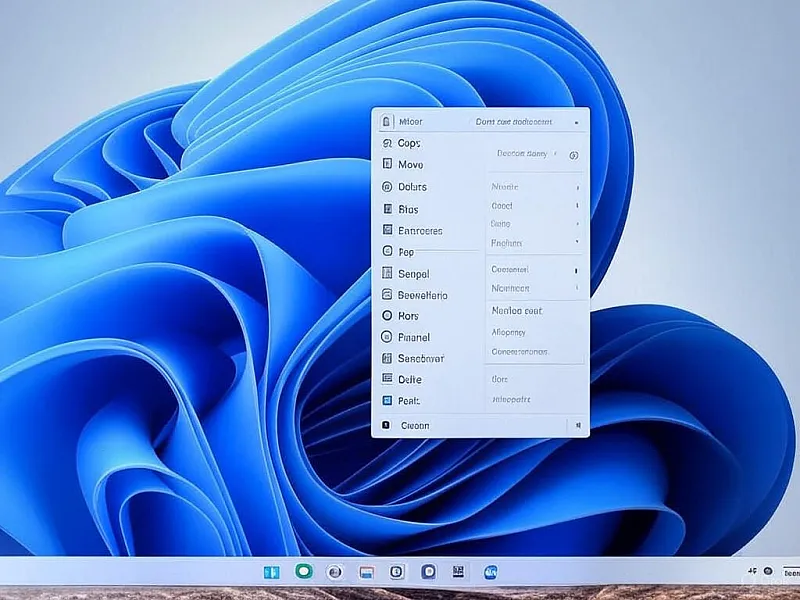Expand the 'Fnoliurs' submenu arrow
Image resolution: width=800 pixels, height=600 pixels.
pos(578,242)
